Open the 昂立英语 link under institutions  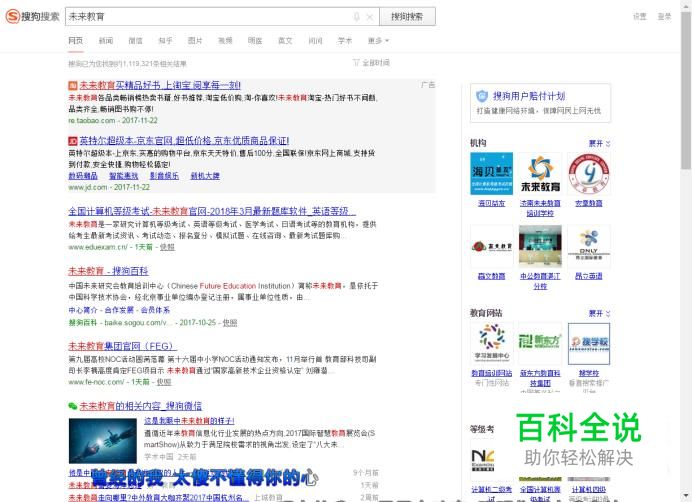(x=589, y=276)
